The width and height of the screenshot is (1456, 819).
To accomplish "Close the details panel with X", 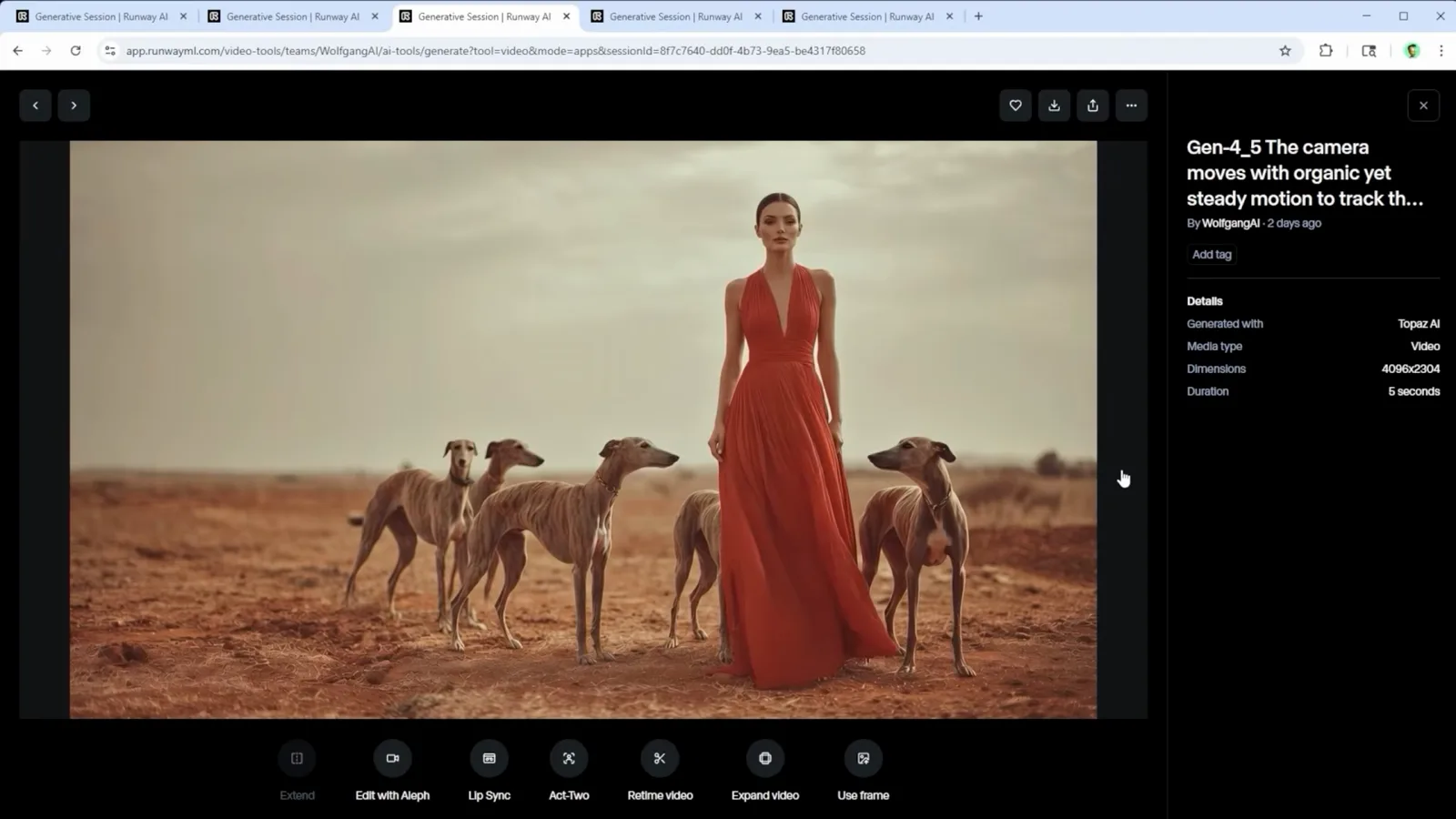I will click(x=1423, y=106).
